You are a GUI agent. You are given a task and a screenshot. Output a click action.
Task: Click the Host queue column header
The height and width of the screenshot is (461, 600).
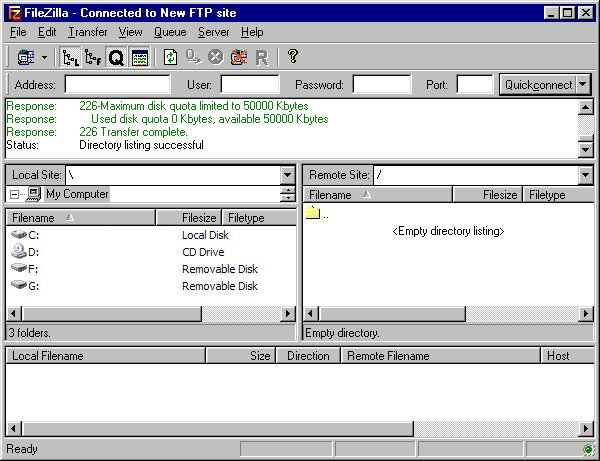point(567,356)
